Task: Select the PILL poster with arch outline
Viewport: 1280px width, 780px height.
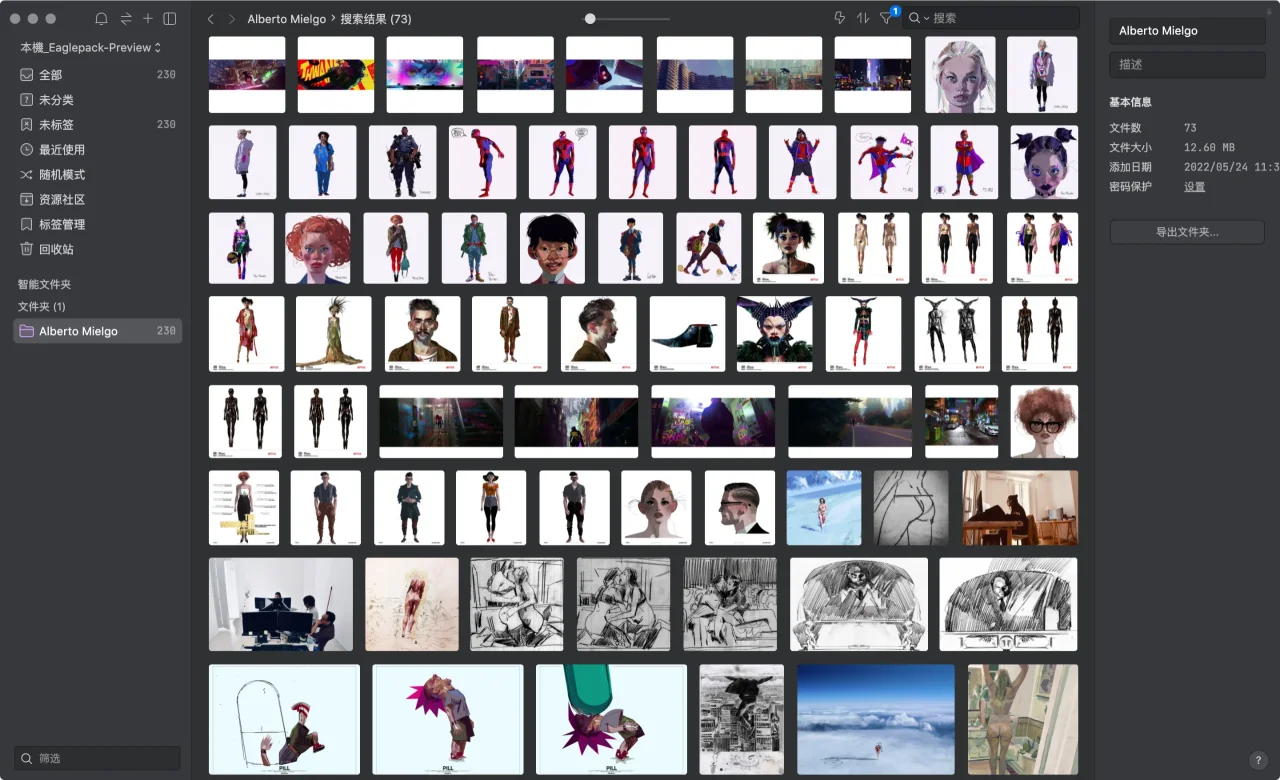Action: click(x=284, y=720)
